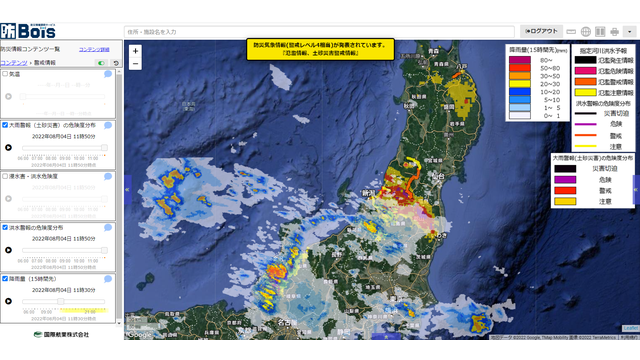Click the 氾濫発生情報 black legend swatch
The width and height of the screenshot is (640, 360).
pos(585,60)
